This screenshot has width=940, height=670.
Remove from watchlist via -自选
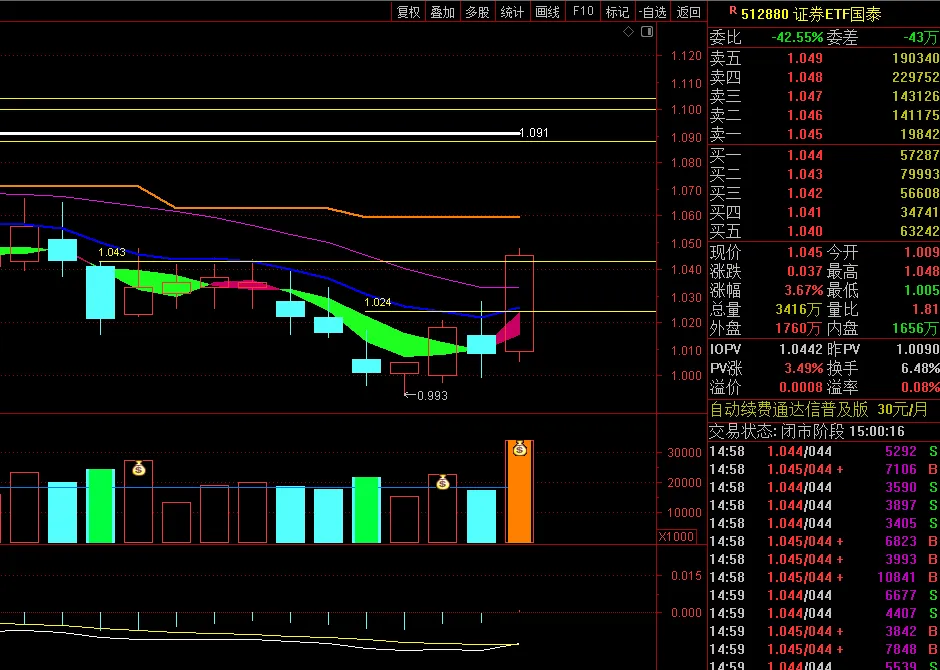point(653,12)
